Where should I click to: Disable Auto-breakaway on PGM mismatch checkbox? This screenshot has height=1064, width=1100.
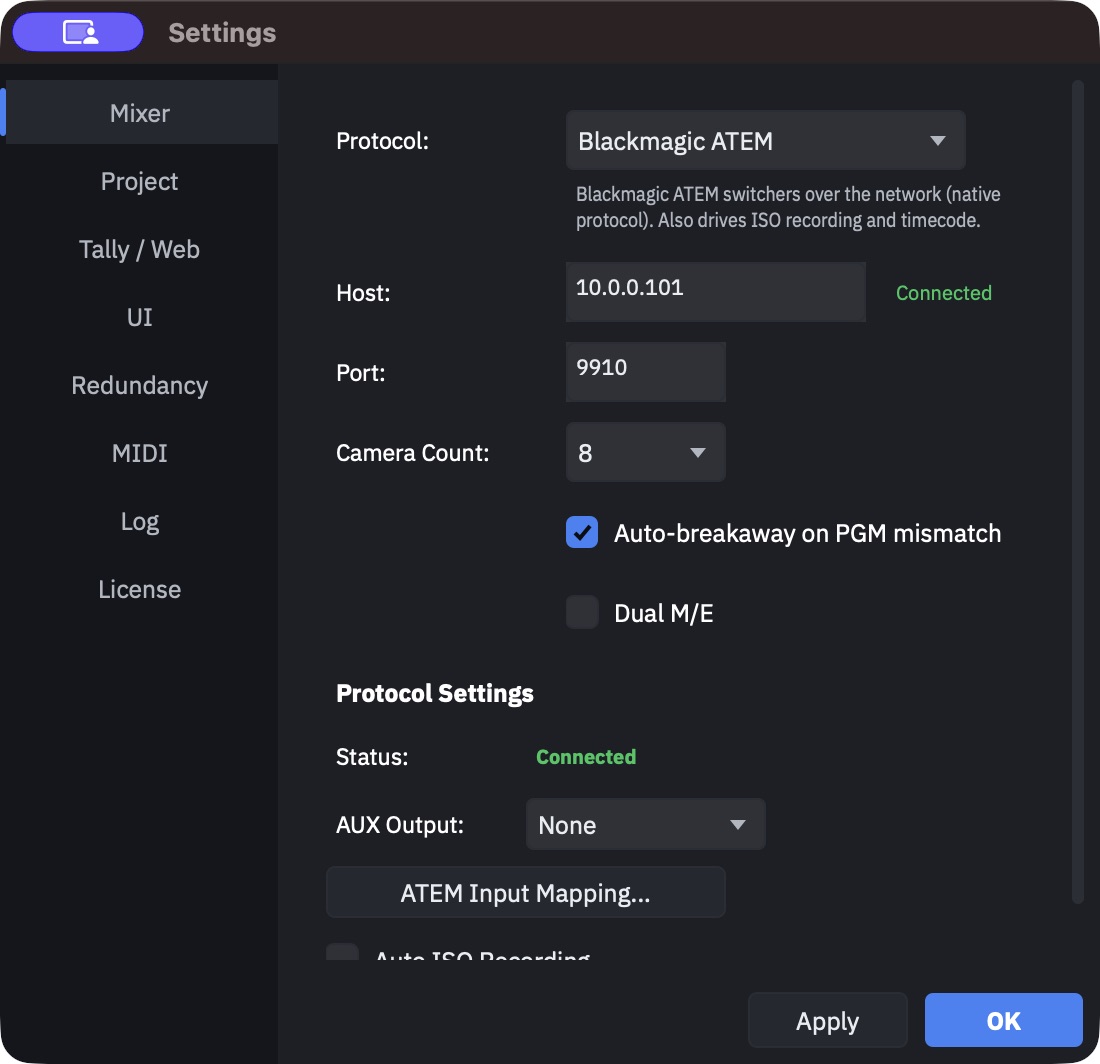pyautogui.click(x=582, y=532)
